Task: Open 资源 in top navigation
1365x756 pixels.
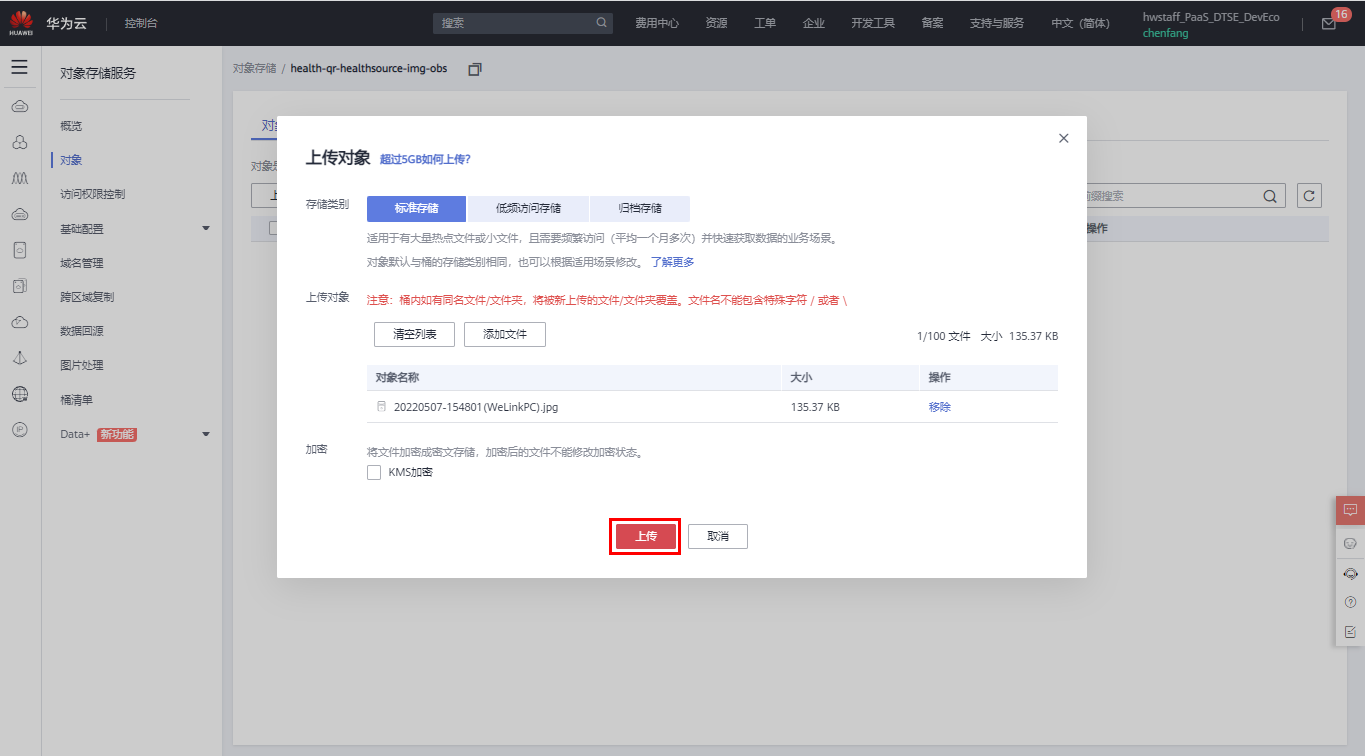Action: pyautogui.click(x=716, y=23)
